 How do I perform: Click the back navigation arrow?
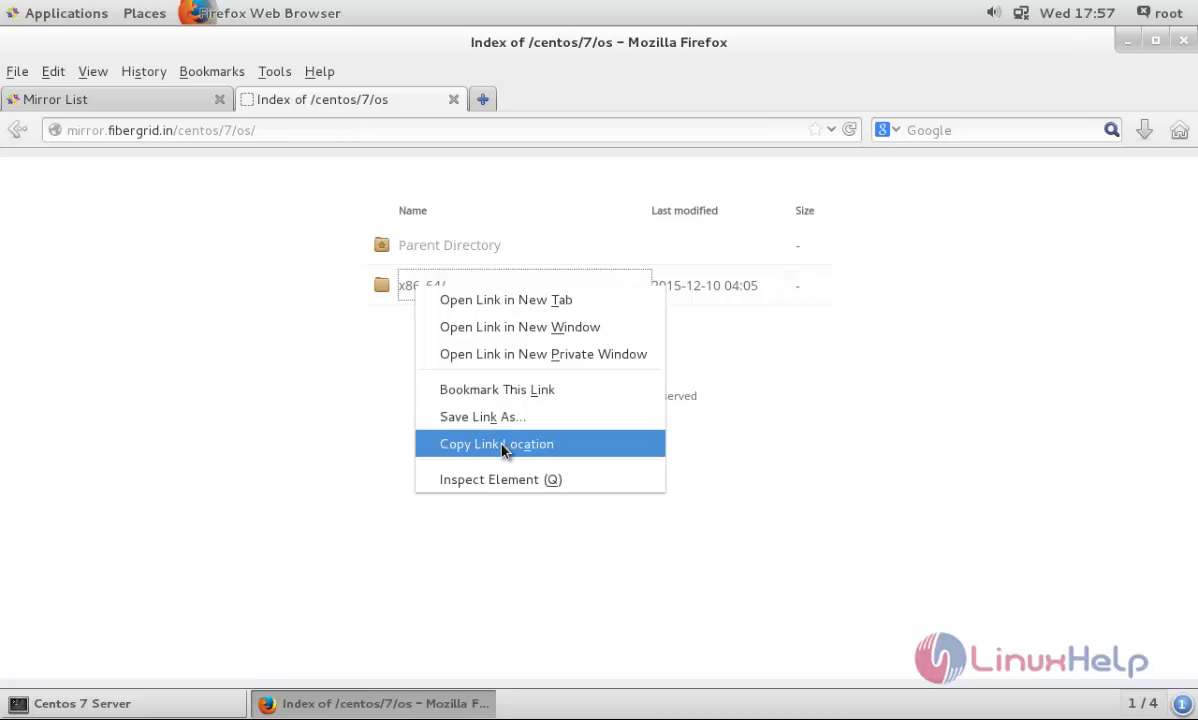pos(17,130)
